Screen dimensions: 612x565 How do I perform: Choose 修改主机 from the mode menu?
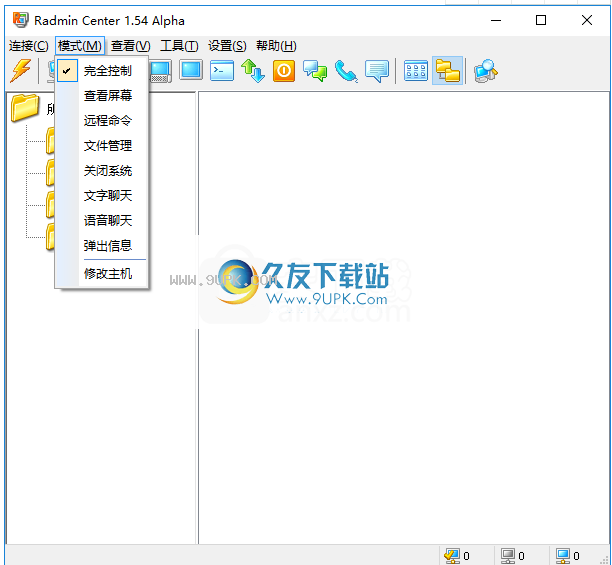[101, 274]
